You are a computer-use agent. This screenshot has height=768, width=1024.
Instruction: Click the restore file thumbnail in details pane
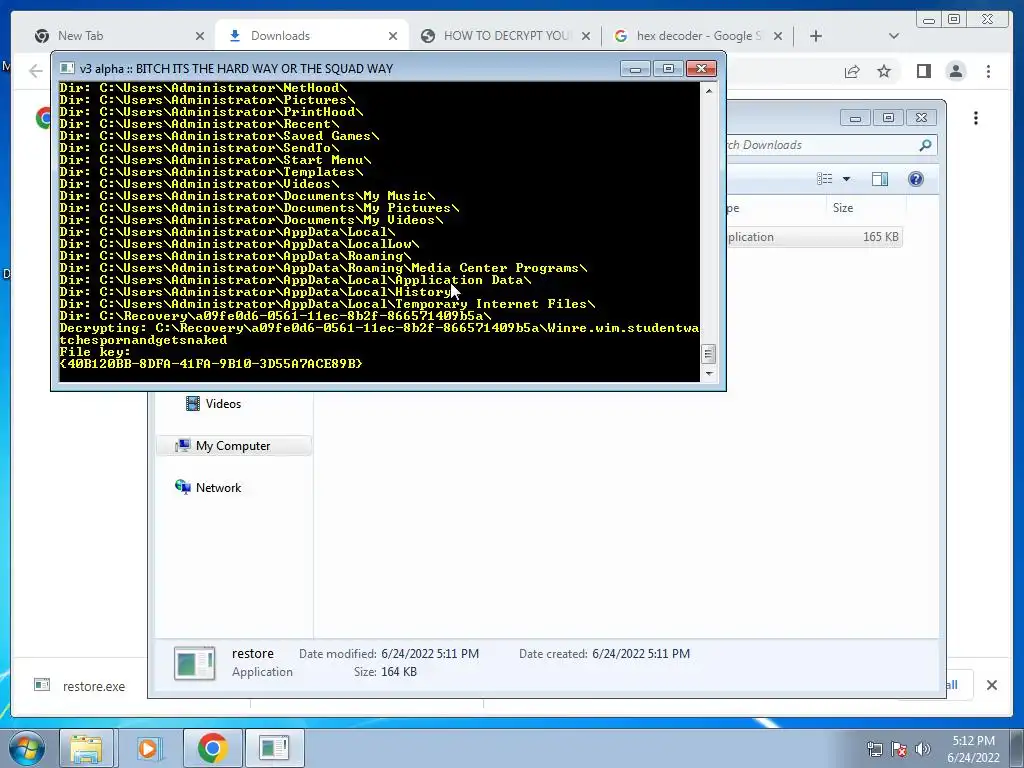coord(195,663)
